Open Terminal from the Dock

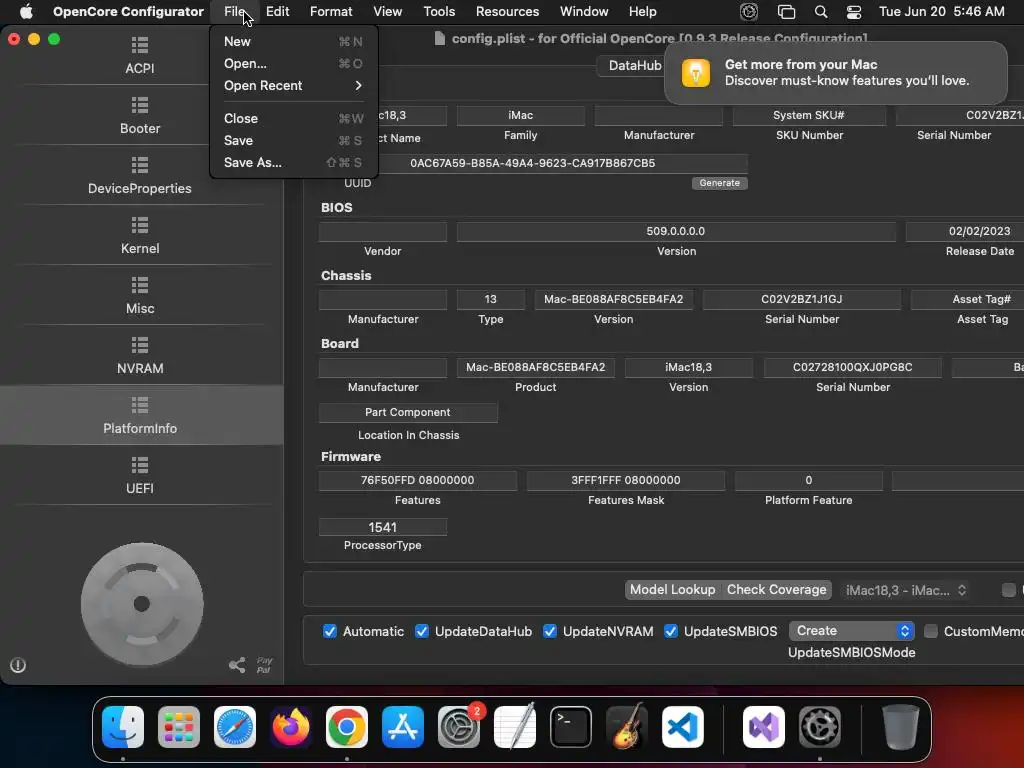(x=571, y=727)
